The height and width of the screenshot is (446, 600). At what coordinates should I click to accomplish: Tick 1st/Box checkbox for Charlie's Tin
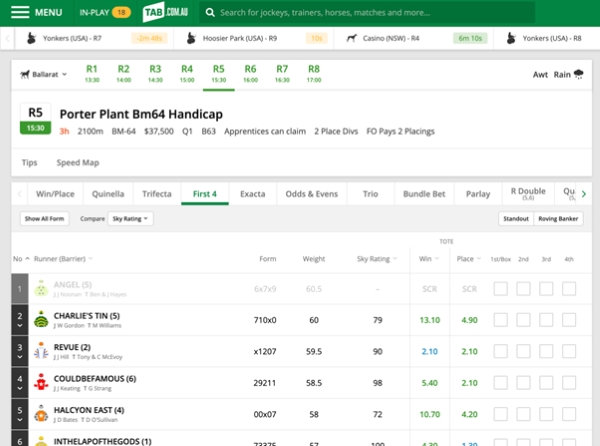(501, 320)
